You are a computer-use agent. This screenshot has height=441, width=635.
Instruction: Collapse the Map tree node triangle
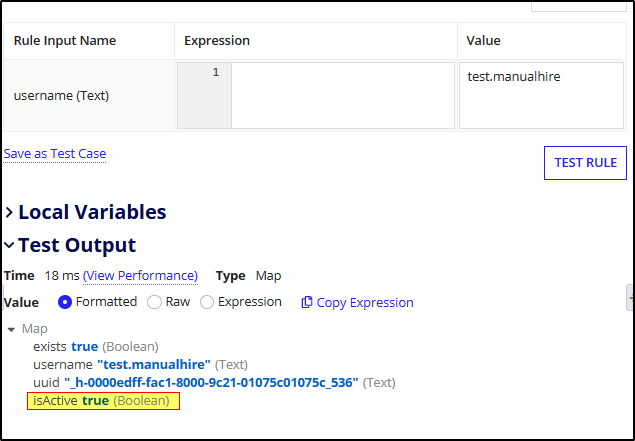[11, 329]
